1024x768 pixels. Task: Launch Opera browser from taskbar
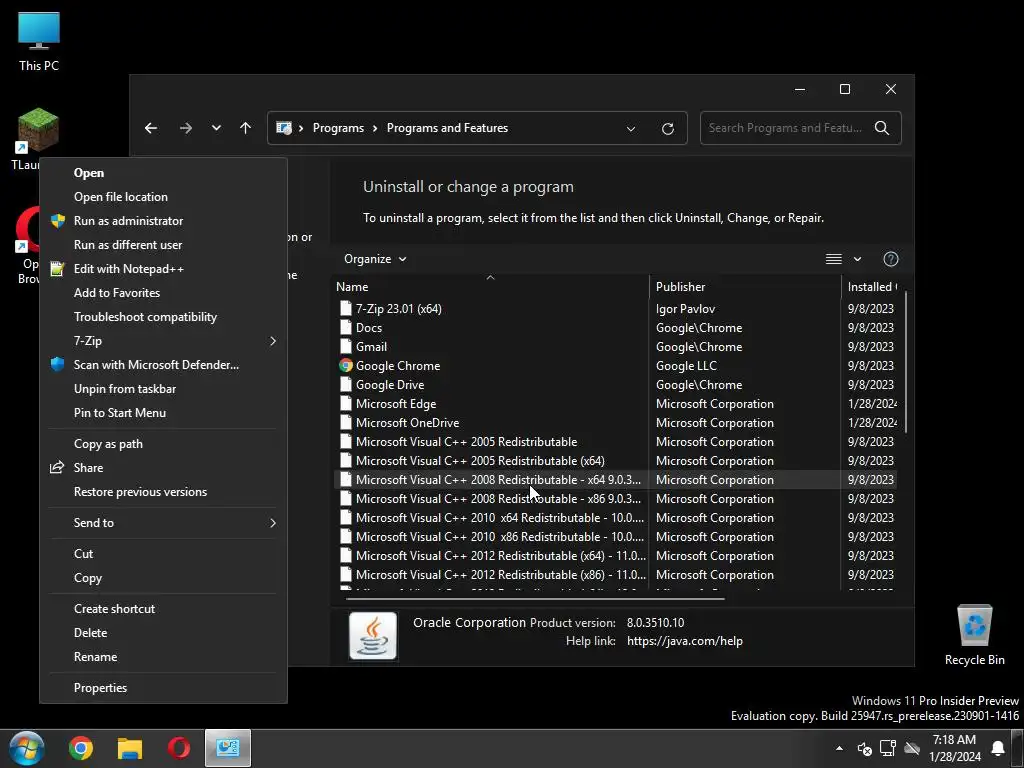click(x=179, y=748)
